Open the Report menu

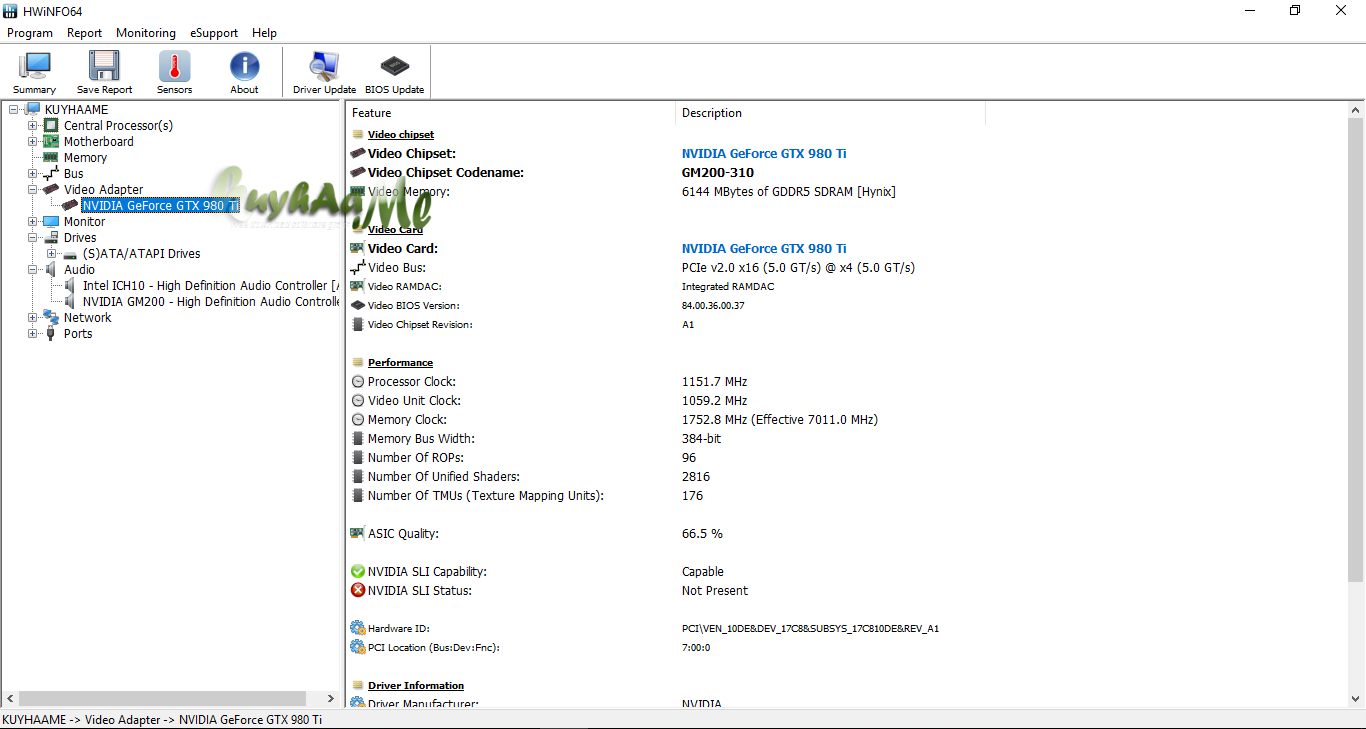(84, 32)
